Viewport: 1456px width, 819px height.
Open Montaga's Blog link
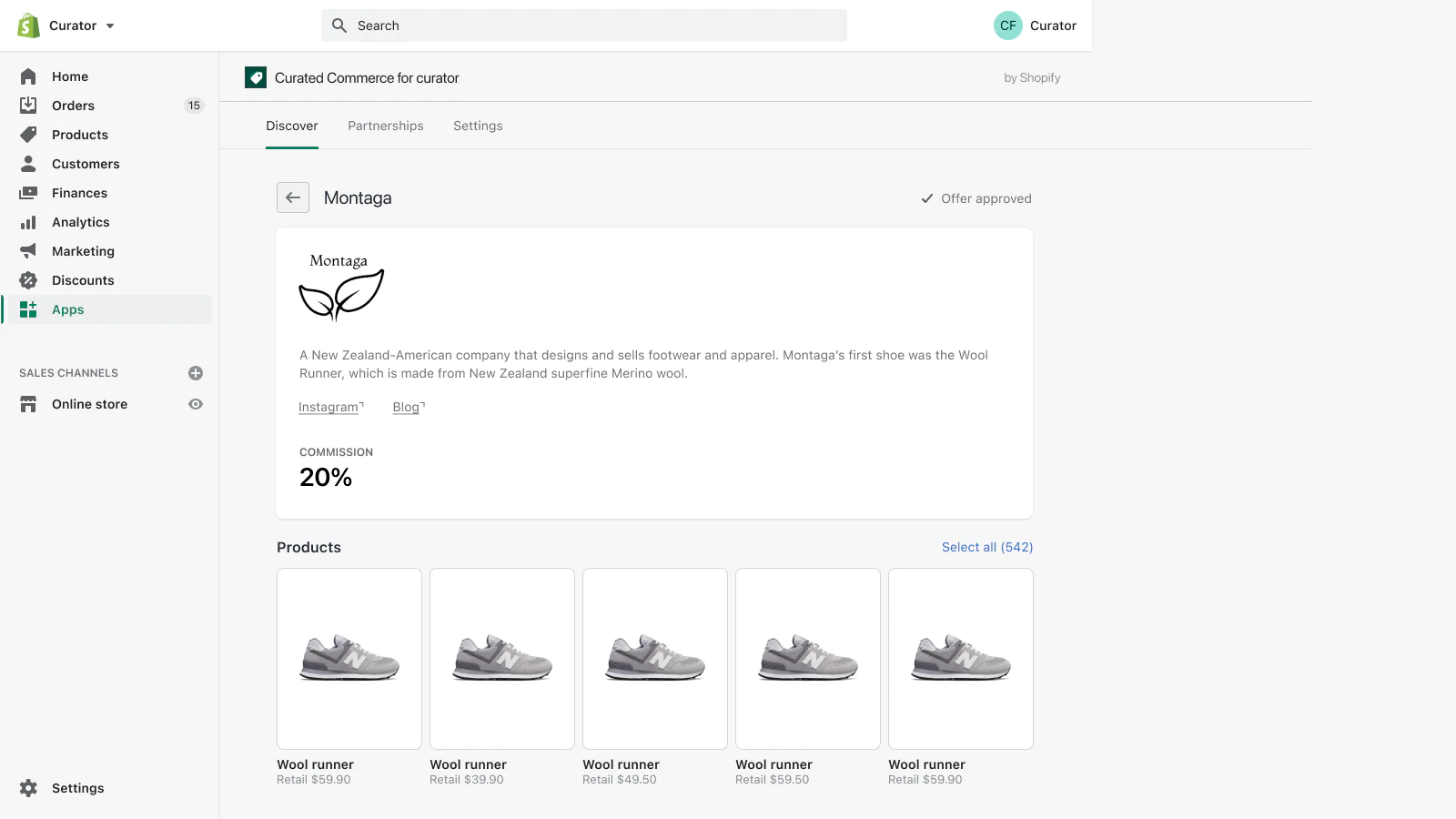pyautogui.click(x=407, y=407)
